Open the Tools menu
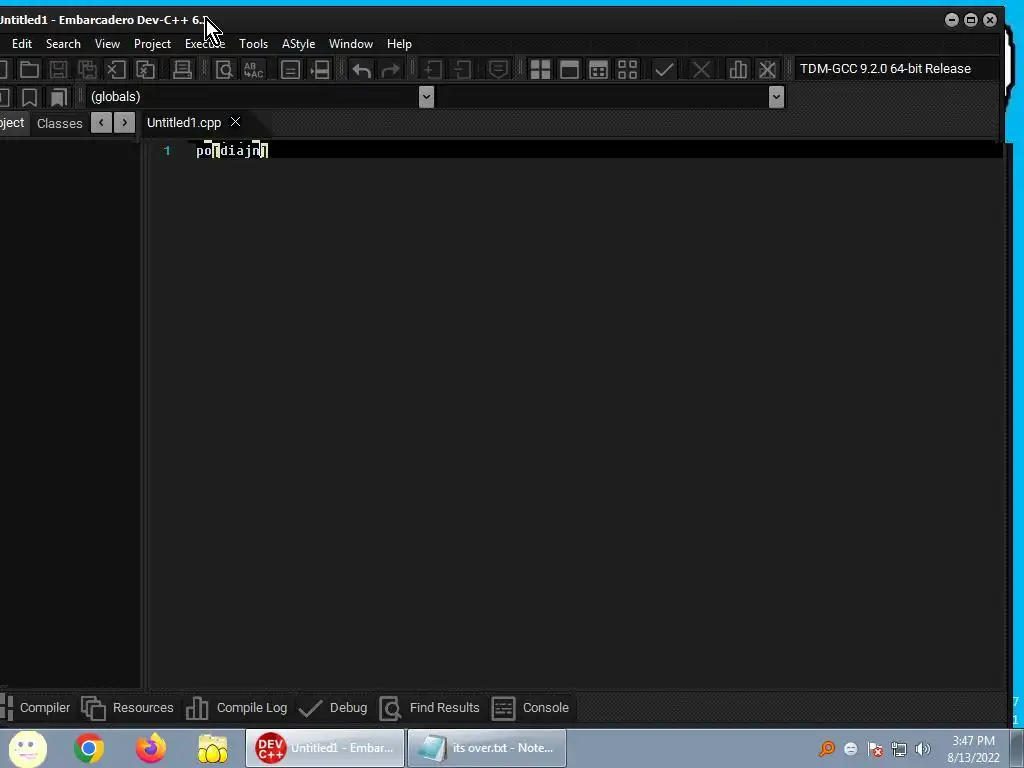 click(253, 44)
